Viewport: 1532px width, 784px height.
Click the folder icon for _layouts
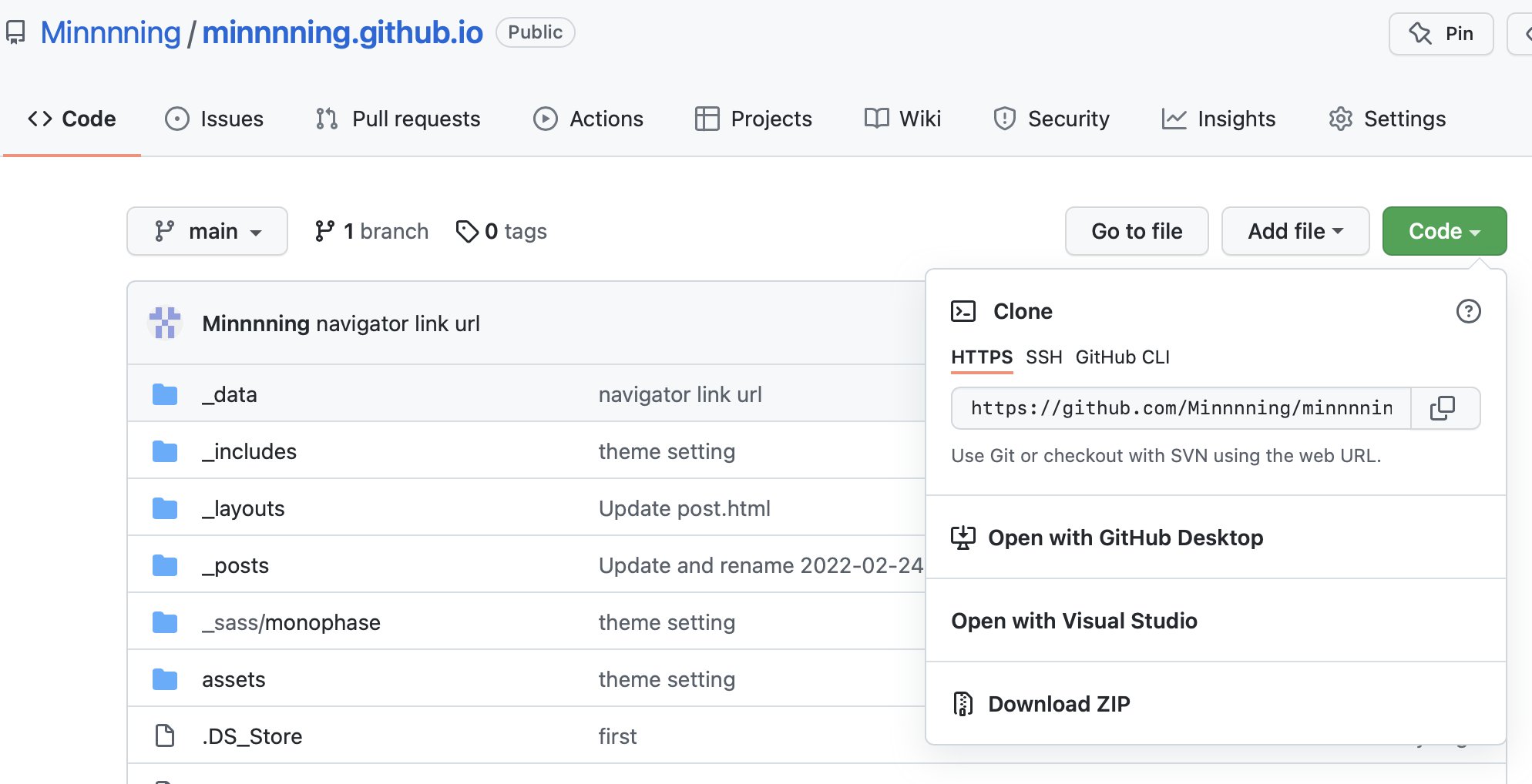pyautogui.click(x=165, y=508)
